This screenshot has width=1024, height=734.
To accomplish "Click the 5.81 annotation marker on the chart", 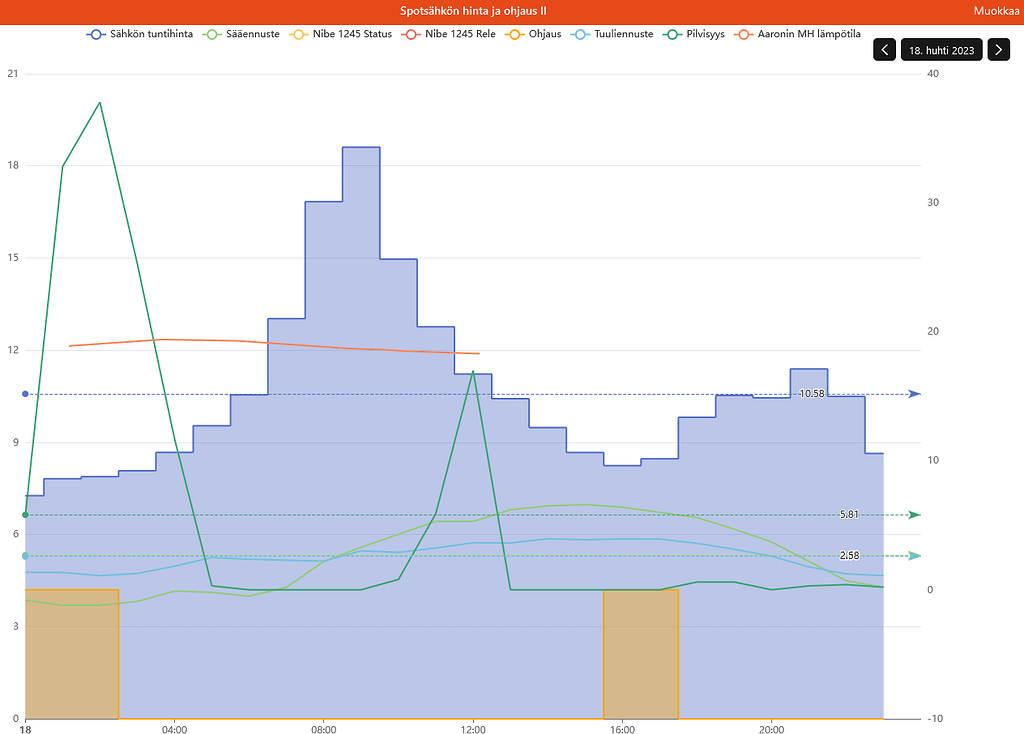I will click(x=849, y=515).
